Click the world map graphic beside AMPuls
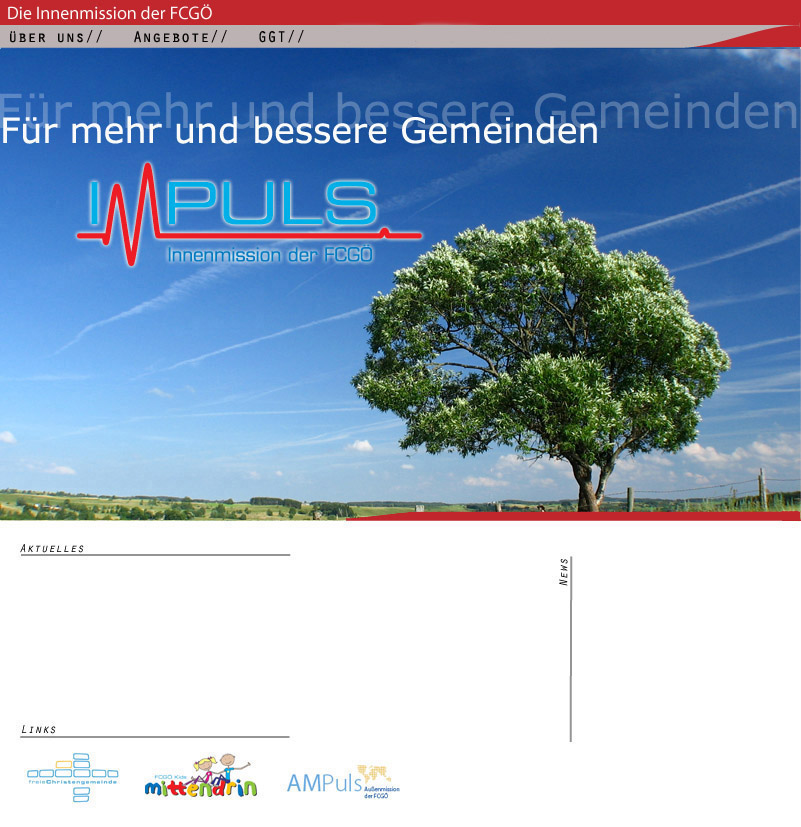The height and width of the screenshot is (827, 801). coord(378,773)
